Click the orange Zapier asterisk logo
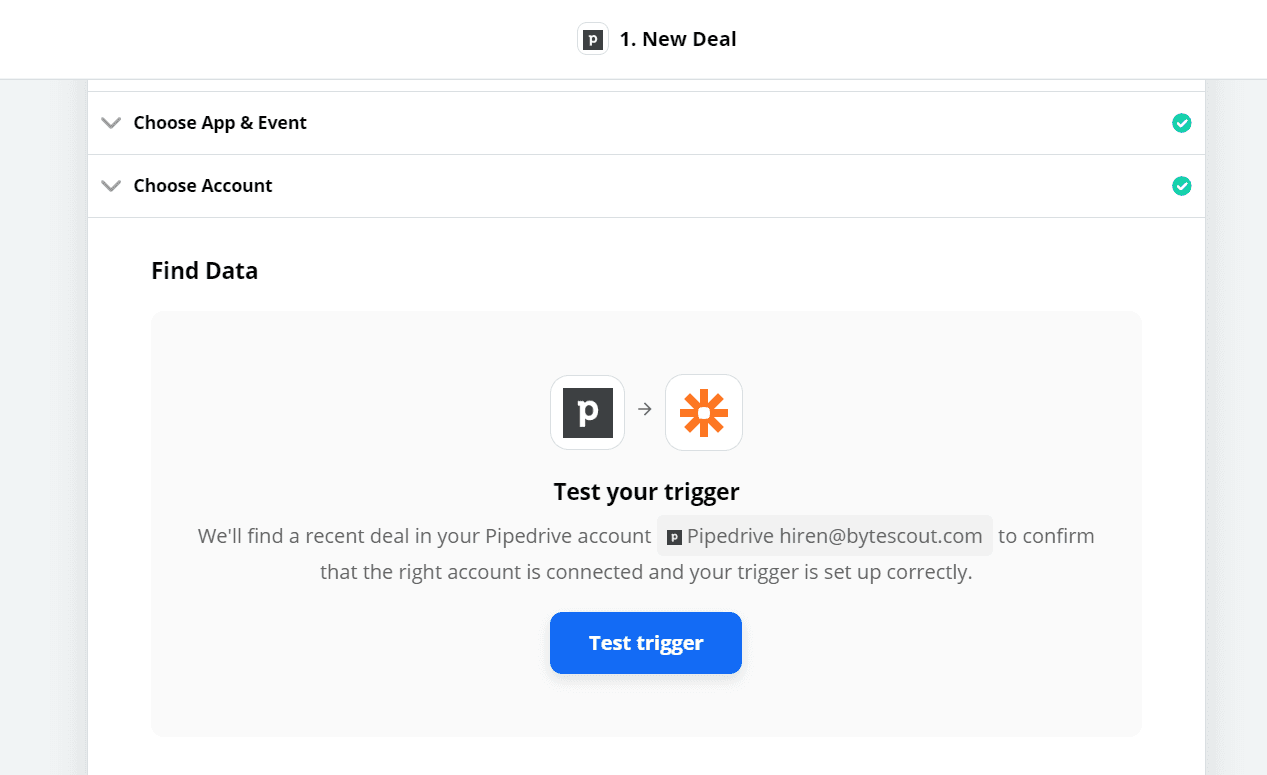This screenshot has height=775, width=1267. tap(704, 412)
